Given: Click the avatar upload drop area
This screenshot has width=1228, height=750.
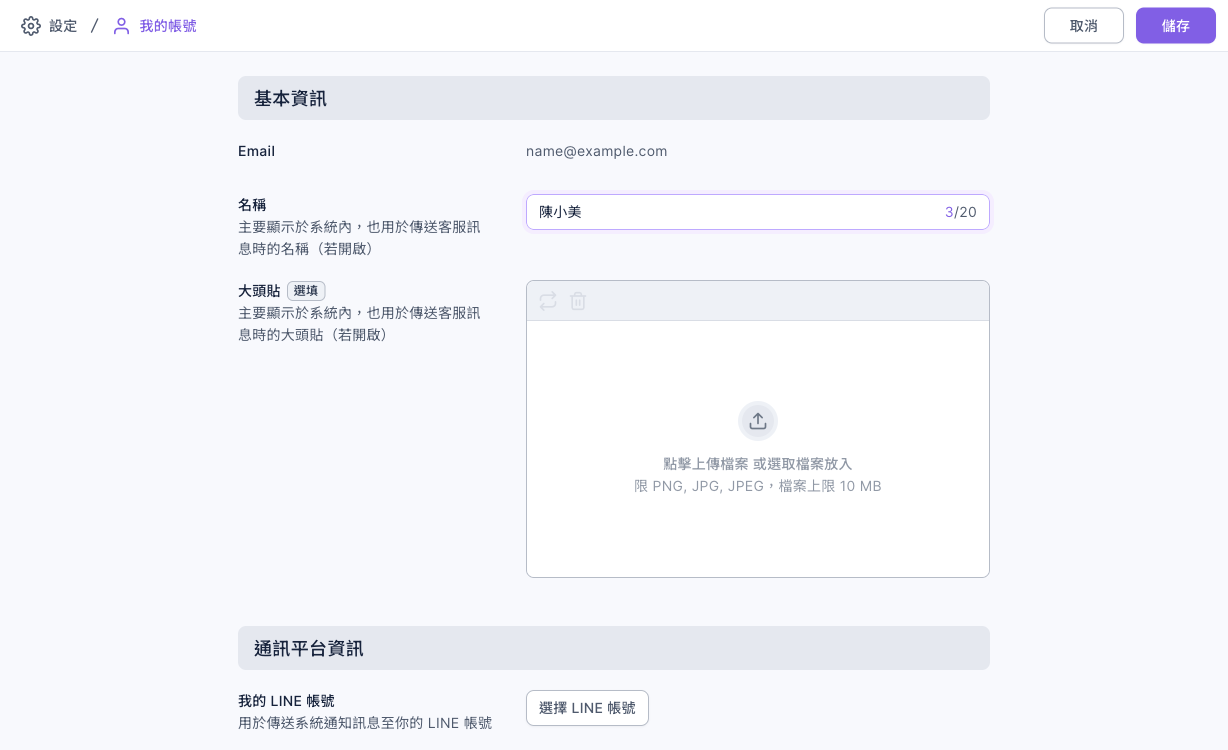Looking at the screenshot, I should [x=758, y=449].
